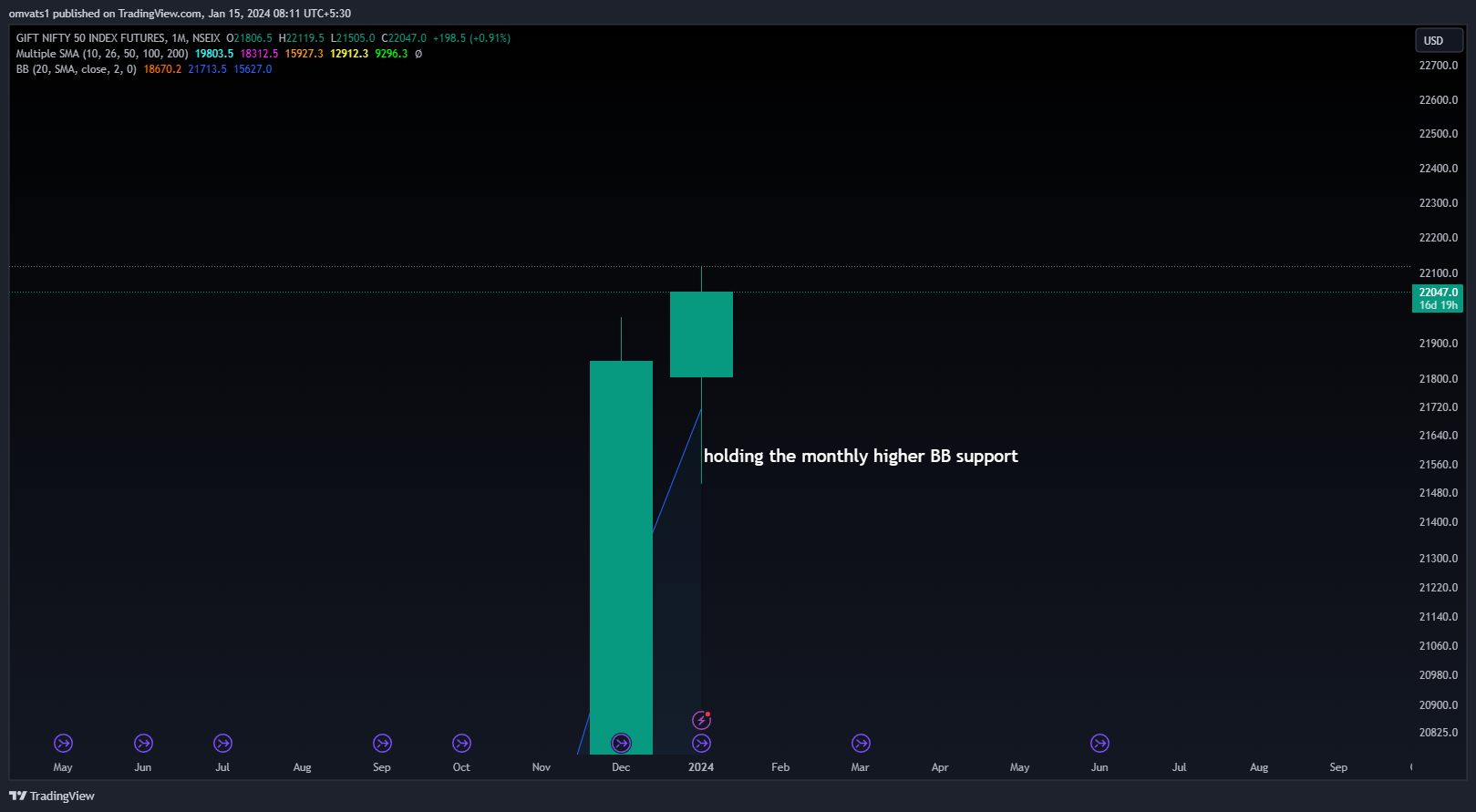
Task: Click the Nov label on time axis
Action: click(x=542, y=767)
